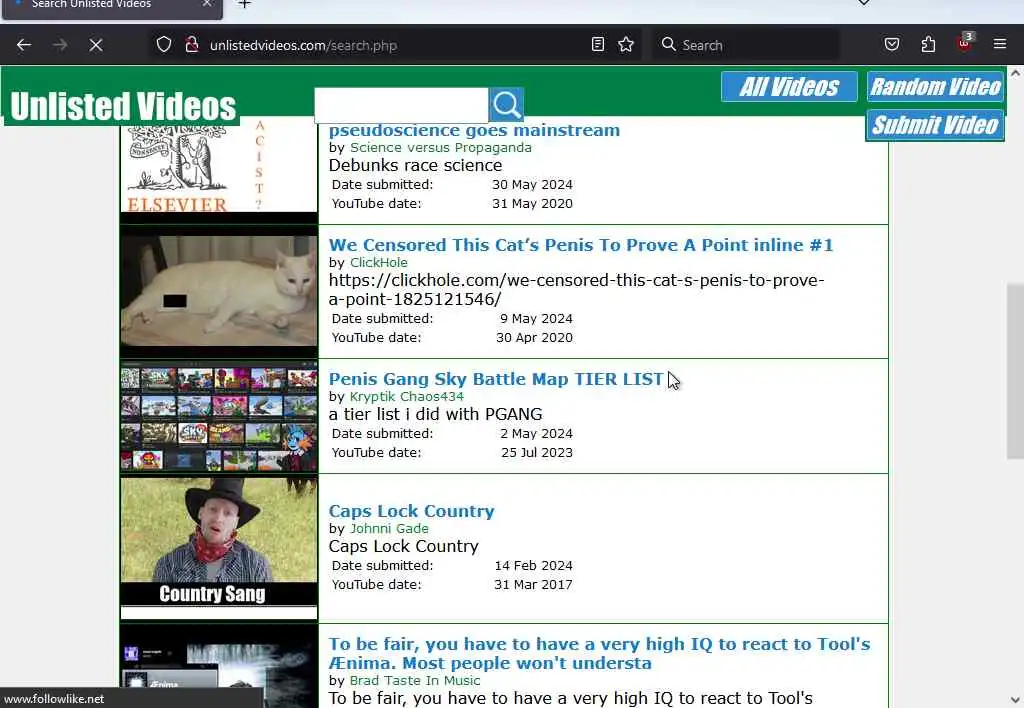Click the white cat thumbnail
The image size is (1024, 708).
tap(219, 291)
